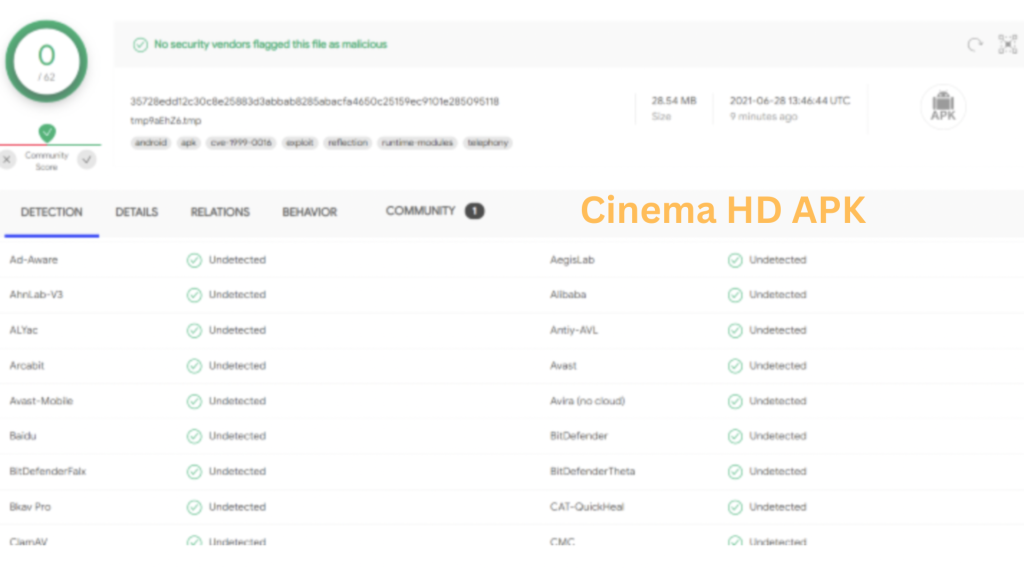Click the BitDefenderFalx vendor name
The image size is (1024, 576).
coord(48,471)
